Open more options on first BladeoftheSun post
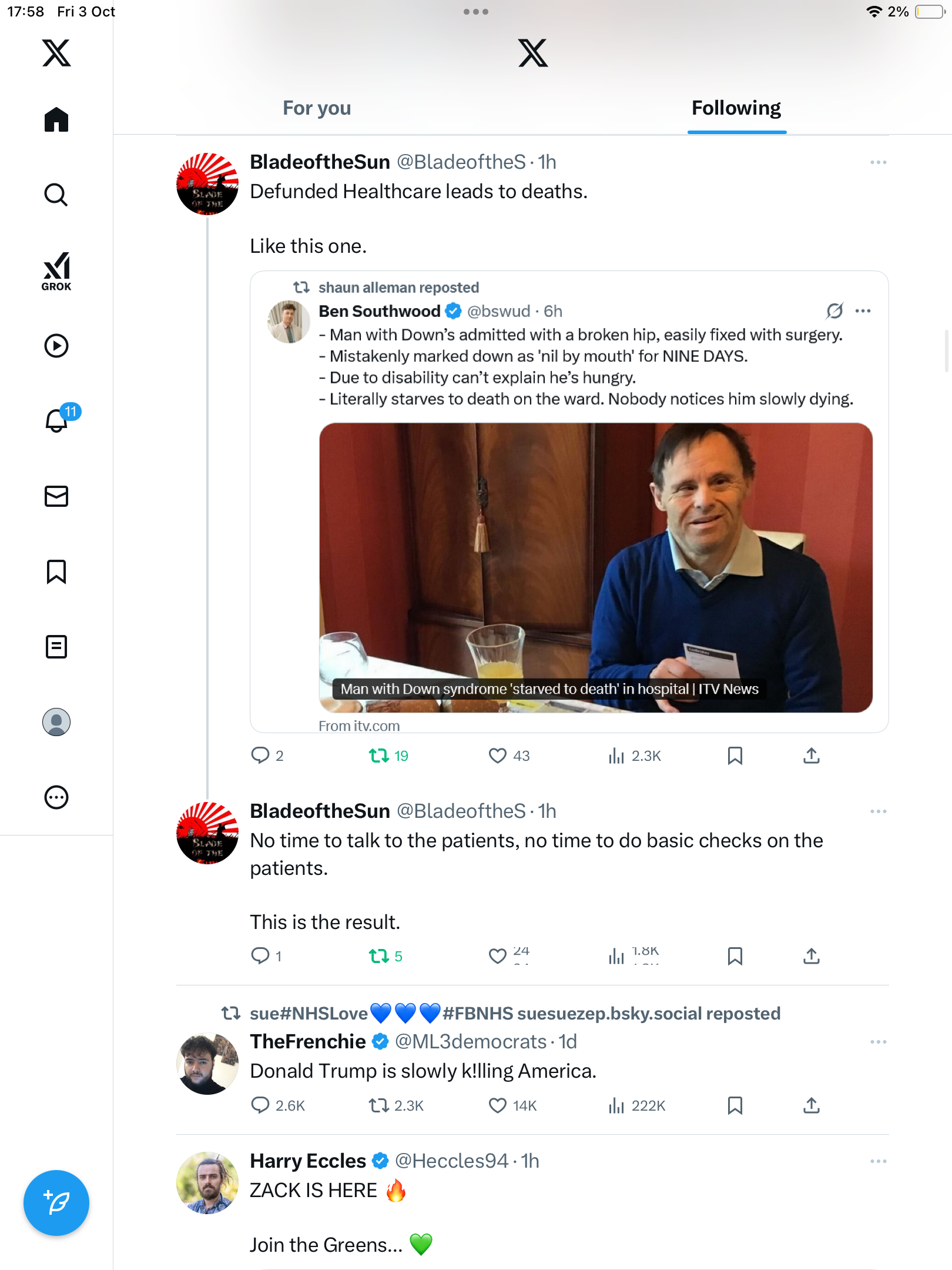The image size is (952, 1270). 878,162
